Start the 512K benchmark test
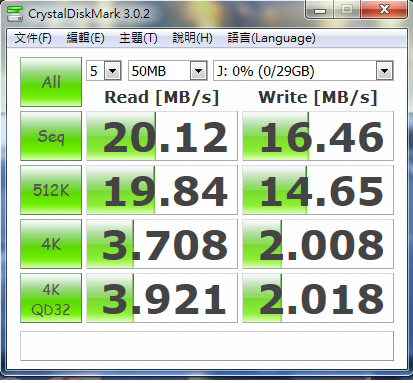Image resolution: width=413 pixels, height=383 pixels. click(x=51, y=190)
